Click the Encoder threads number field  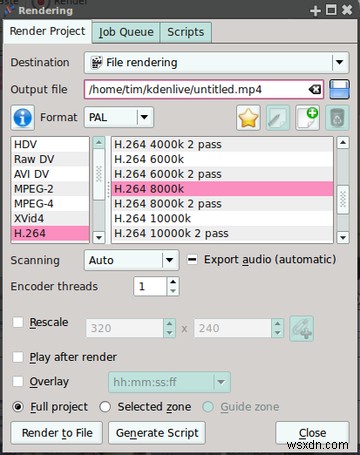(150, 286)
